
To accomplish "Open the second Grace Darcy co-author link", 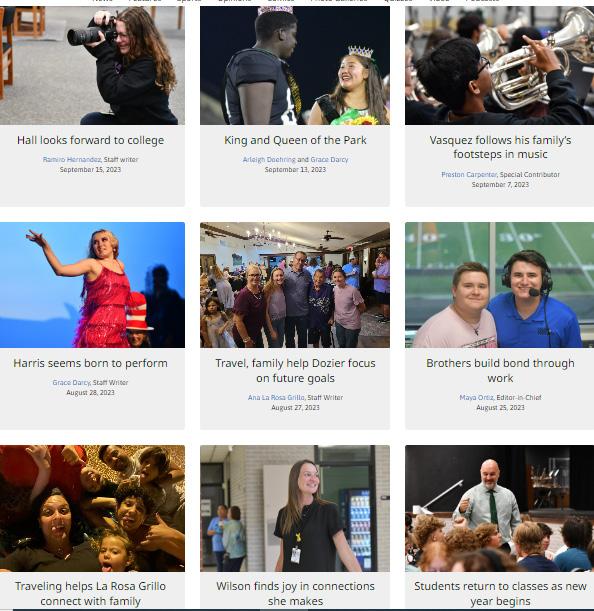I will pos(329,160).
